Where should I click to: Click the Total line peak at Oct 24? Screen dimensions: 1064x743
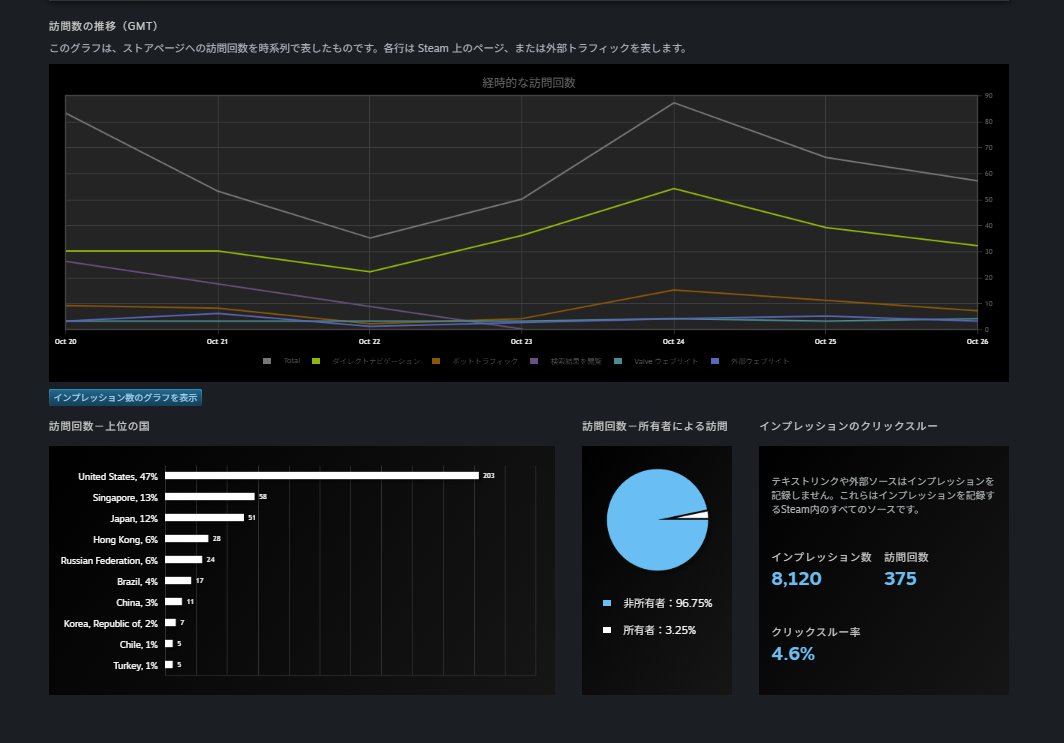(x=674, y=103)
